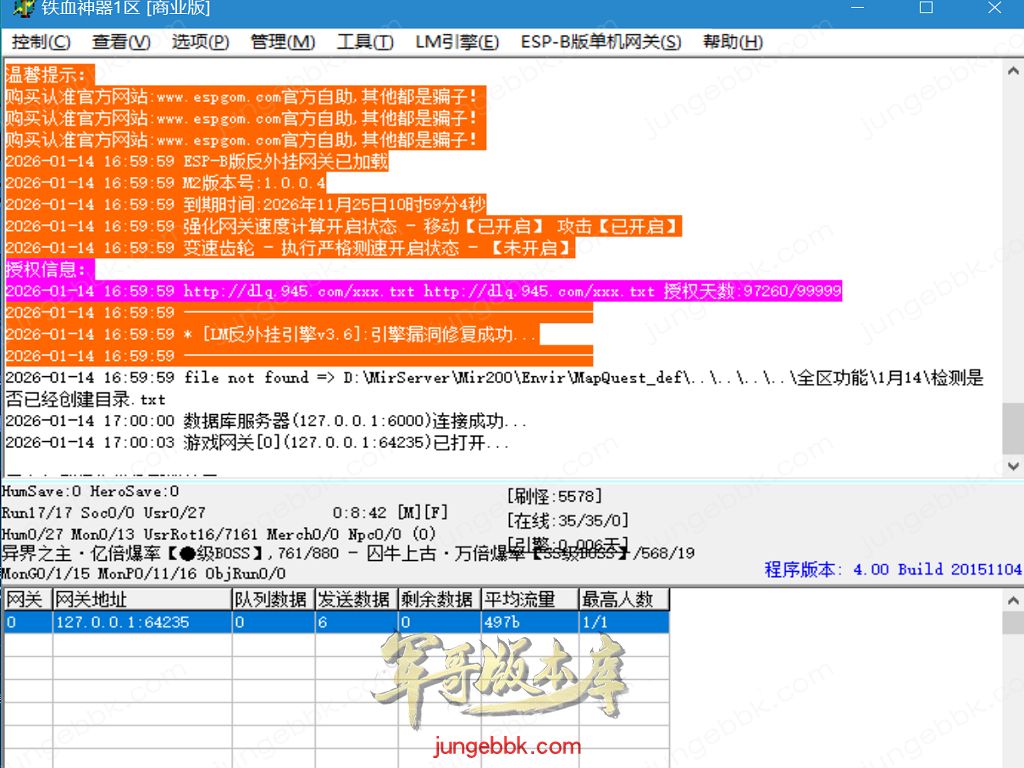Open the 帮助(H) menu
This screenshot has height=768, width=1024.
[x=732, y=42]
